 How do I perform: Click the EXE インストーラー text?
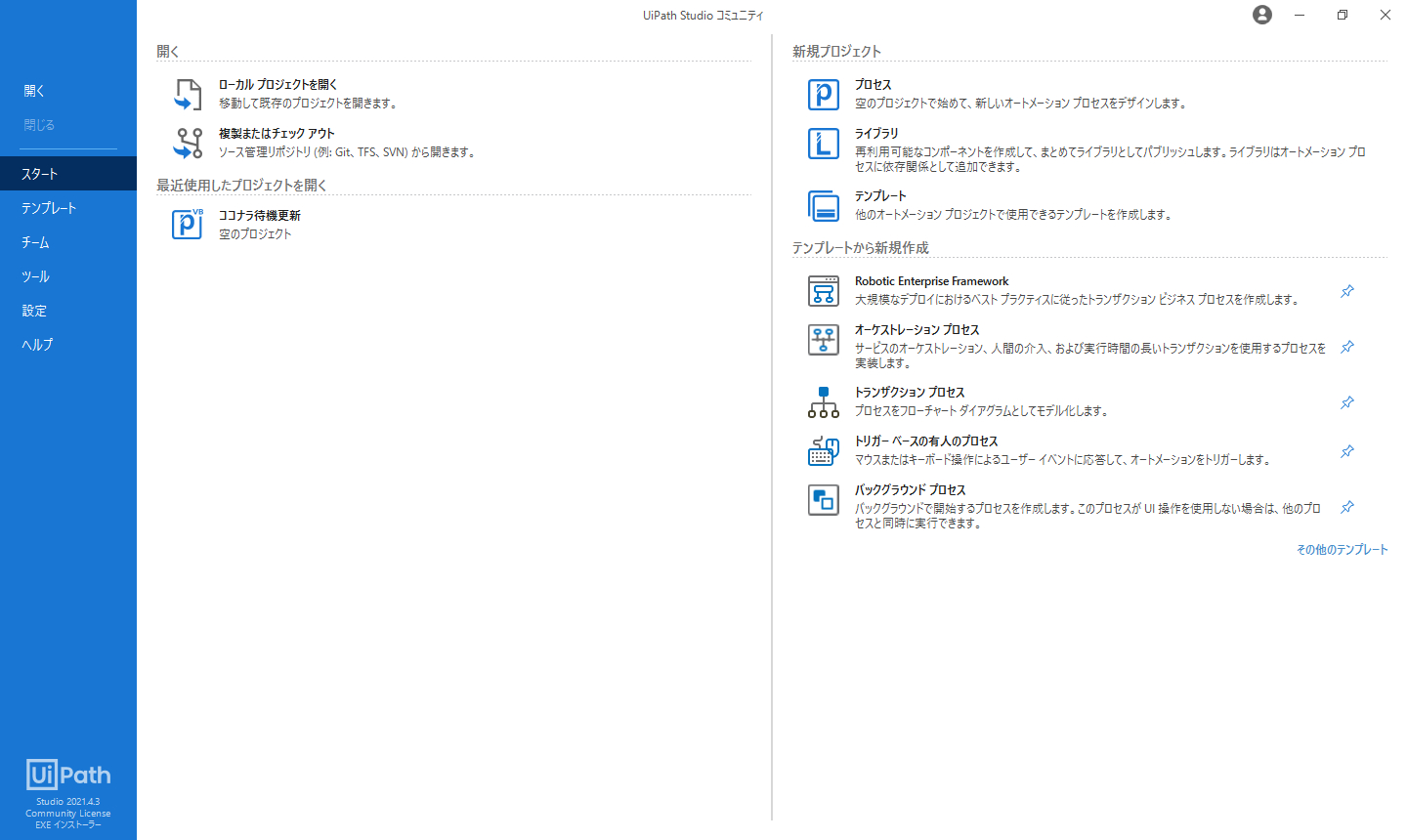tap(68, 825)
